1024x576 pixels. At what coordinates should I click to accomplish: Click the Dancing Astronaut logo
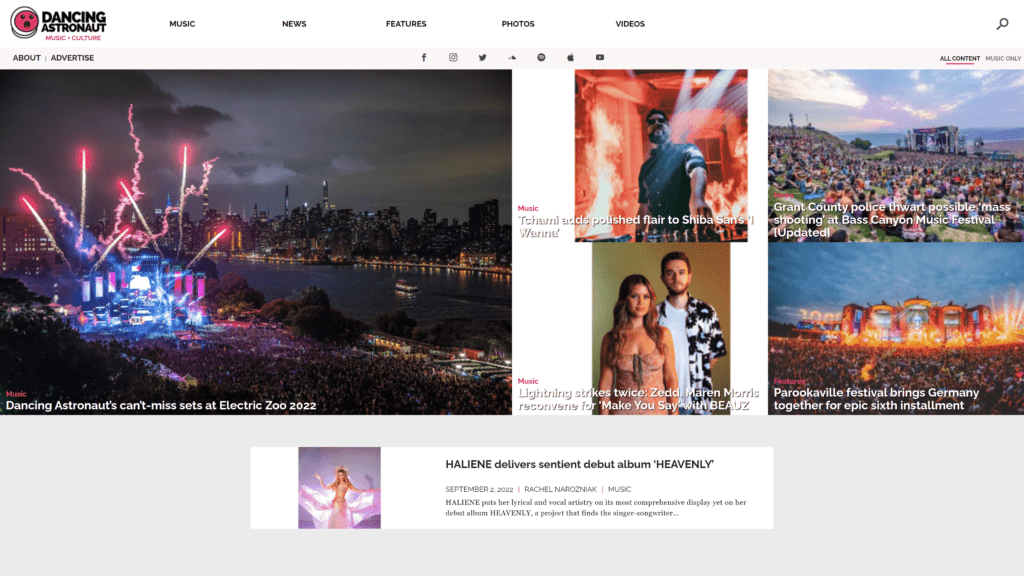(58, 24)
